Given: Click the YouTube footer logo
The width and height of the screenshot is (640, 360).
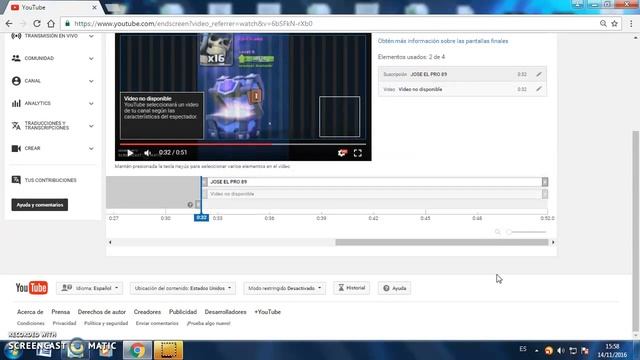Looking at the screenshot, I should click(31, 288).
